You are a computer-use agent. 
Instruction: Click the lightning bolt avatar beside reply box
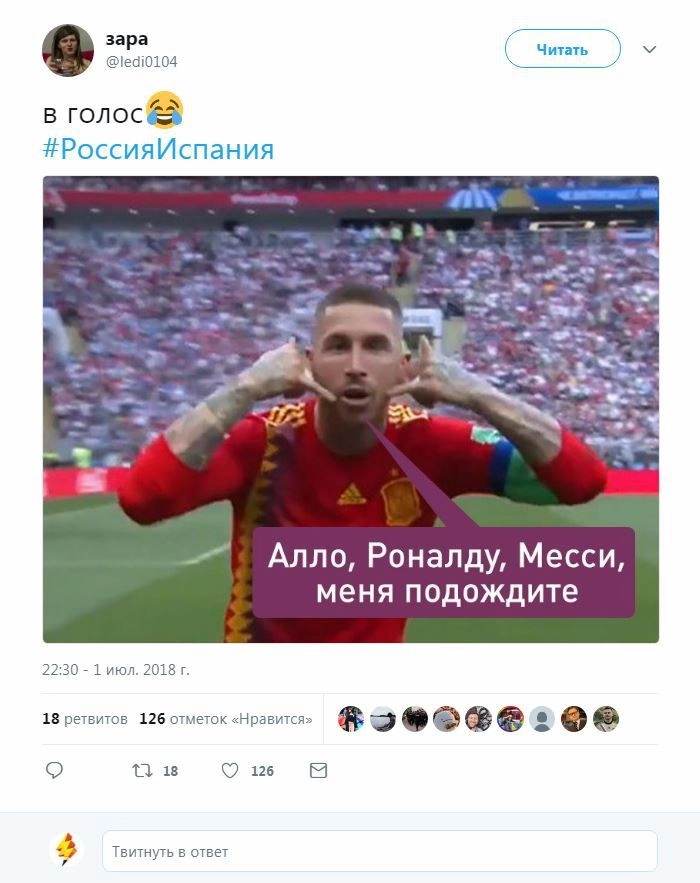click(66, 849)
